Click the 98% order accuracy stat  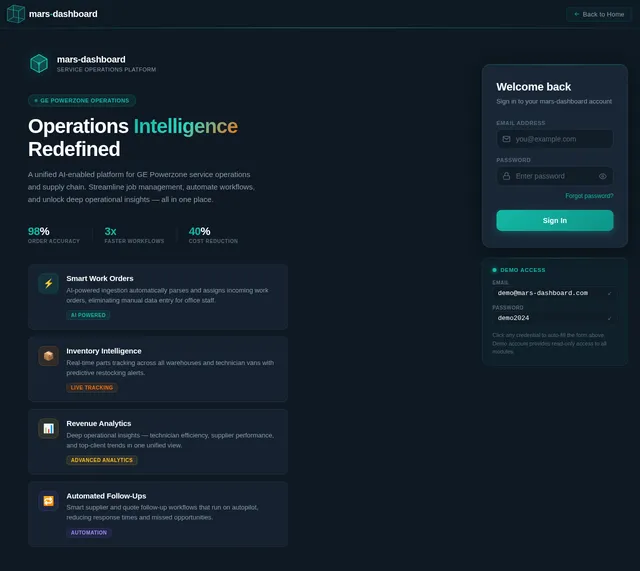[53, 236]
